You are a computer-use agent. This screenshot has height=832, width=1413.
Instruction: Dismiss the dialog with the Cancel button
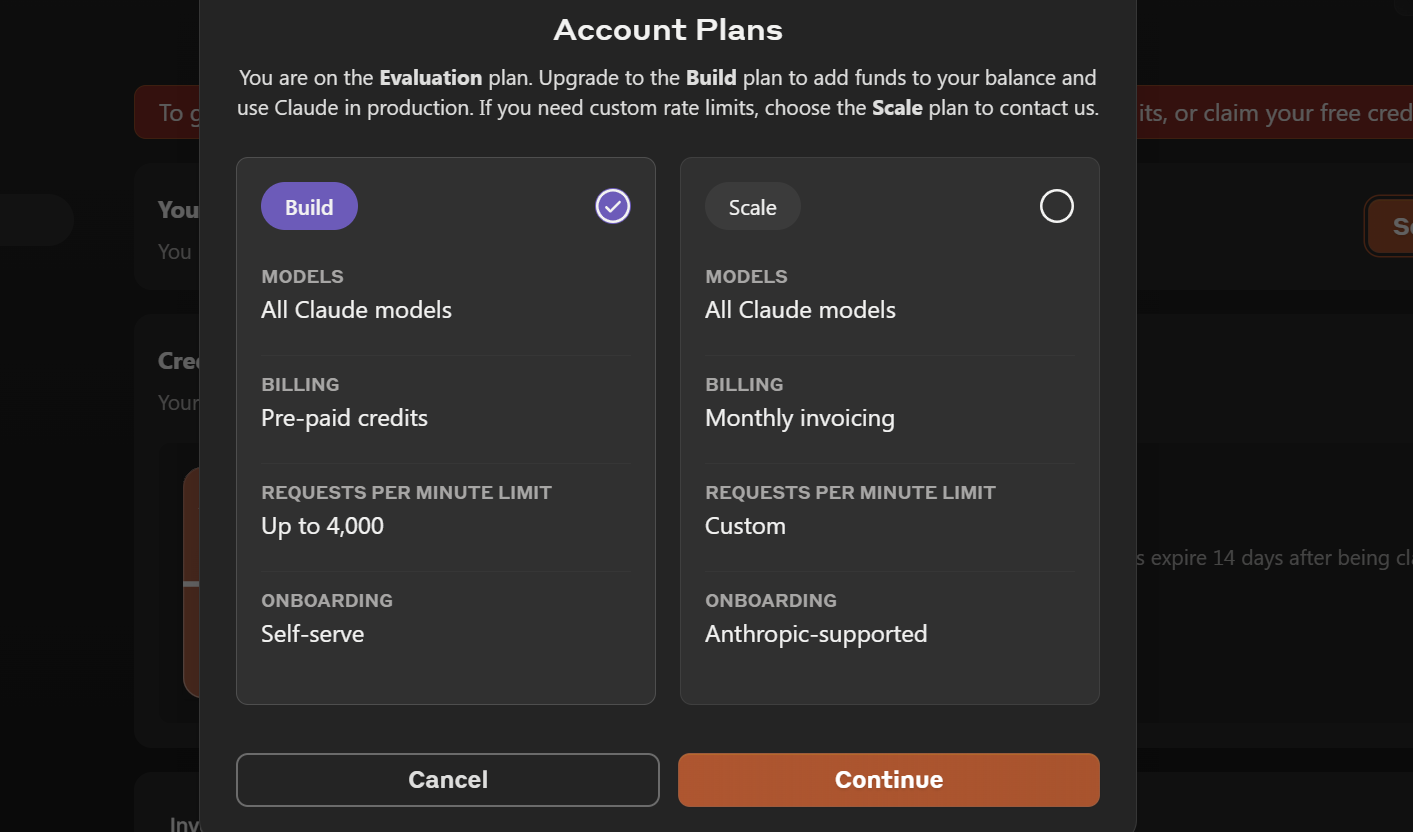coord(448,780)
